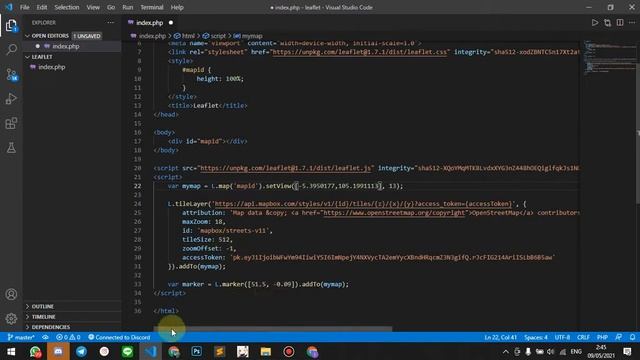Open the Explorer view in activity bar
640x360 pixels.
click(11, 26)
